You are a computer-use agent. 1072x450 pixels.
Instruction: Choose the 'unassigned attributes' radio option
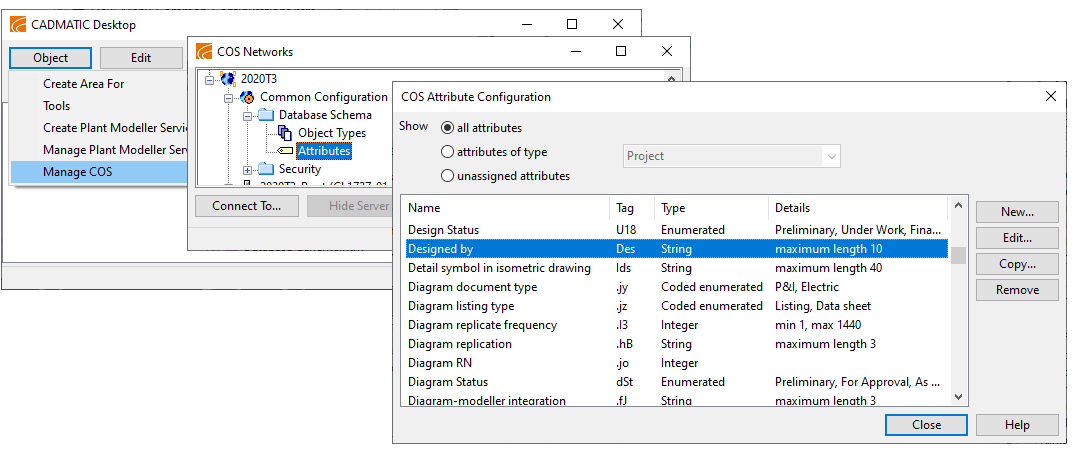pyautogui.click(x=447, y=176)
